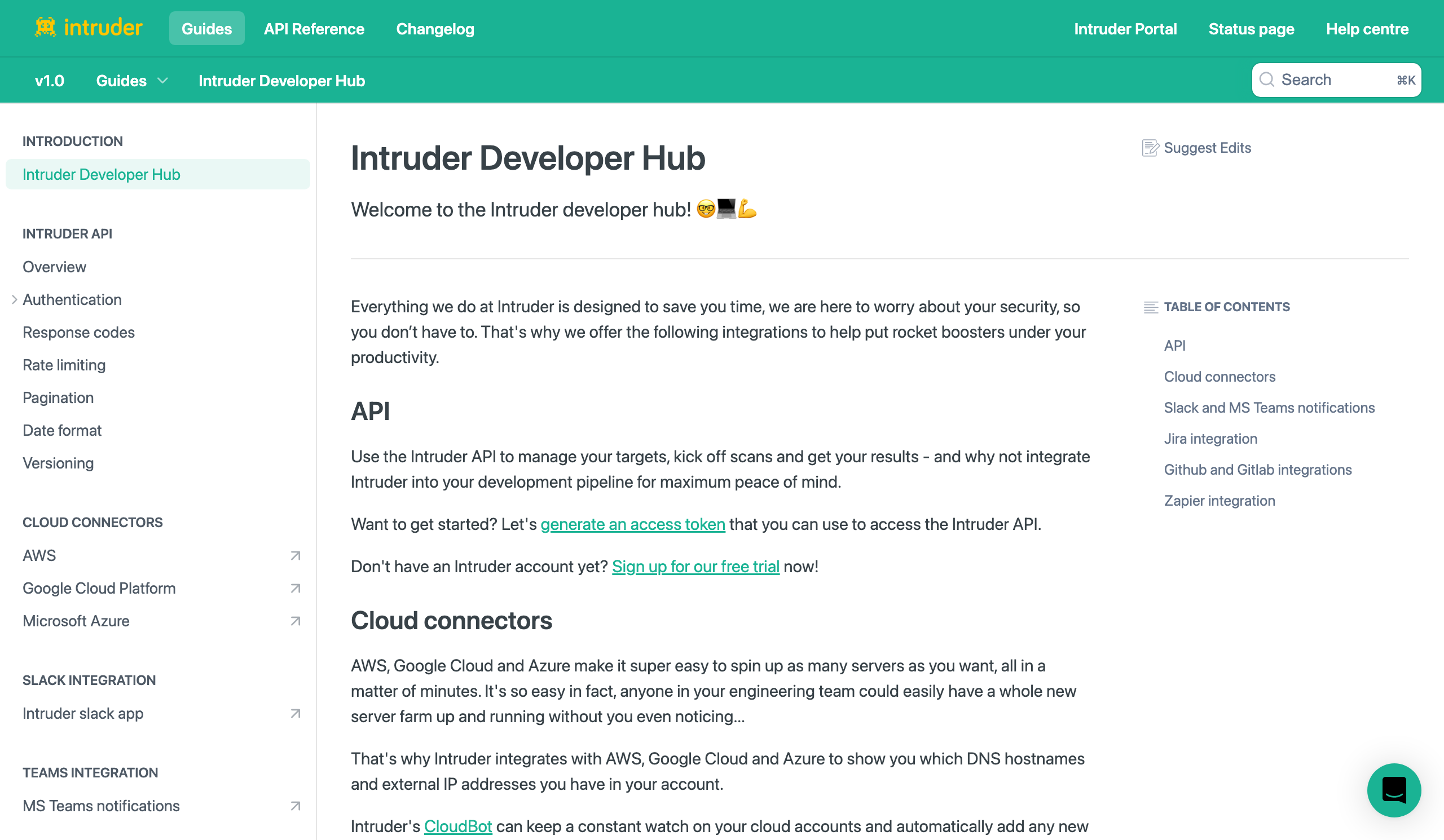Click the Search input field
The height and width of the screenshot is (840, 1444).
(x=1336, y=79)
